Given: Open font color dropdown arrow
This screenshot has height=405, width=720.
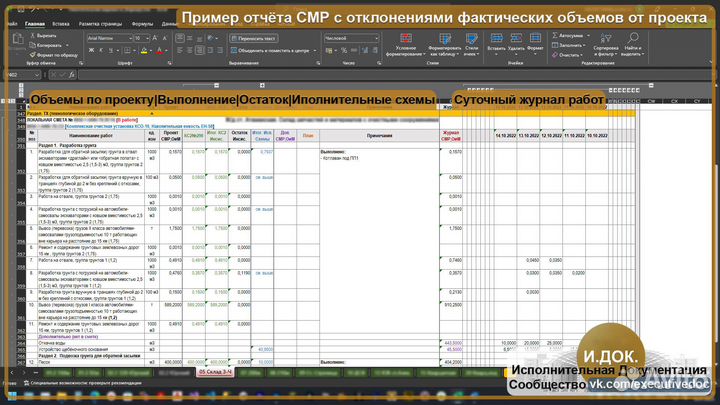Looking at the screenshot, I should (166, 51).
